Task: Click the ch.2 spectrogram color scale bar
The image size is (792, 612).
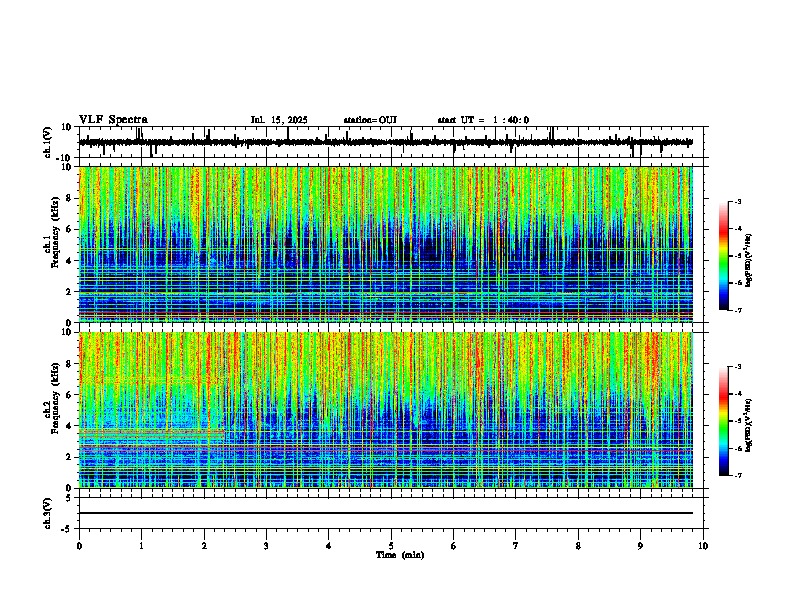Action: coord(724,421)
